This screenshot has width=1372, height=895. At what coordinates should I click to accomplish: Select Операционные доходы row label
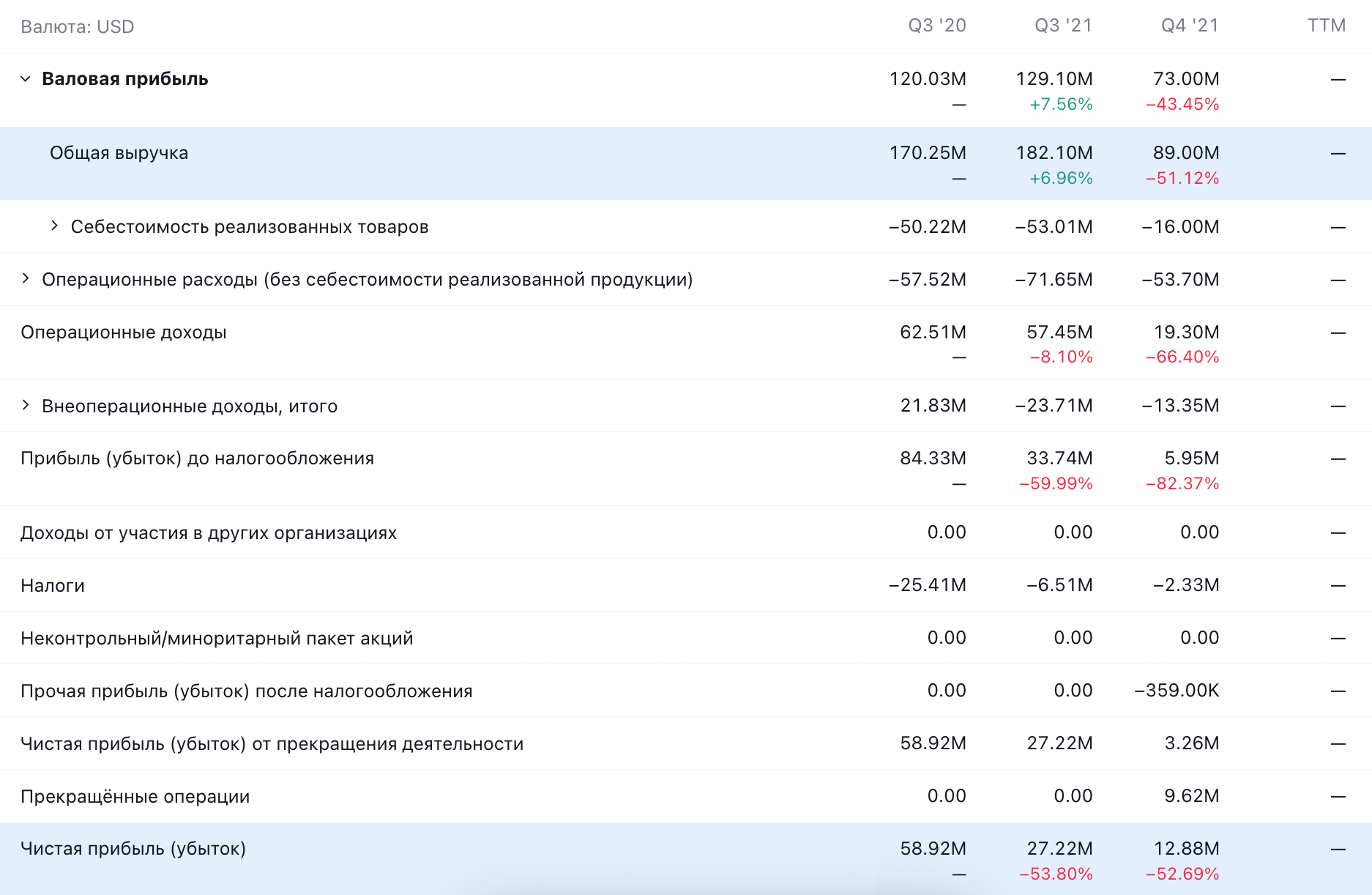pos(124,333)
